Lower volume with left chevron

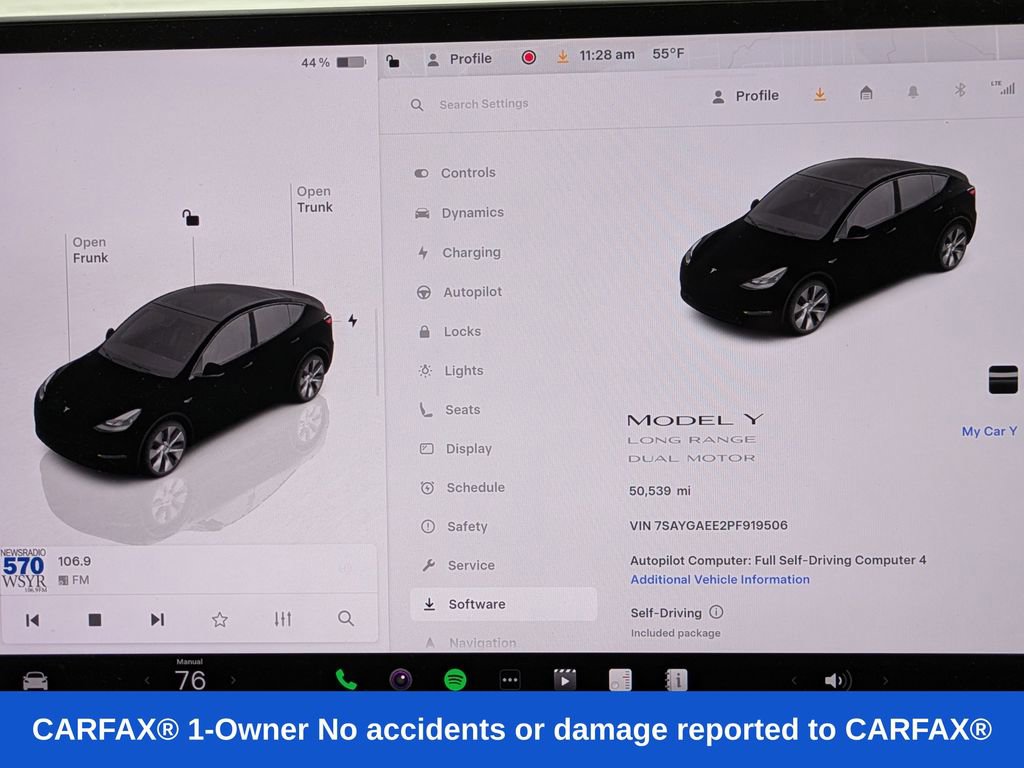[x=794, y=680]
